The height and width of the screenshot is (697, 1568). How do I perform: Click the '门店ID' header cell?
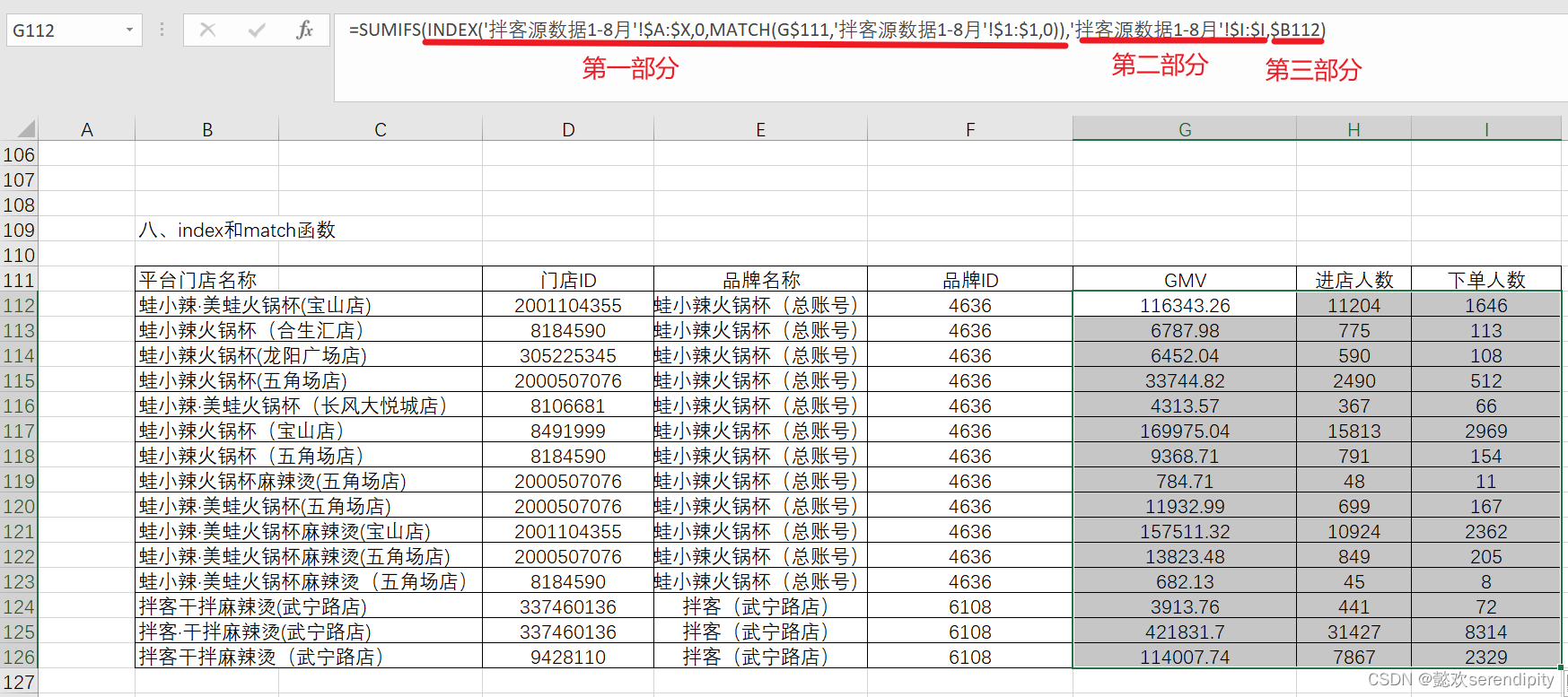click(568, 280)
